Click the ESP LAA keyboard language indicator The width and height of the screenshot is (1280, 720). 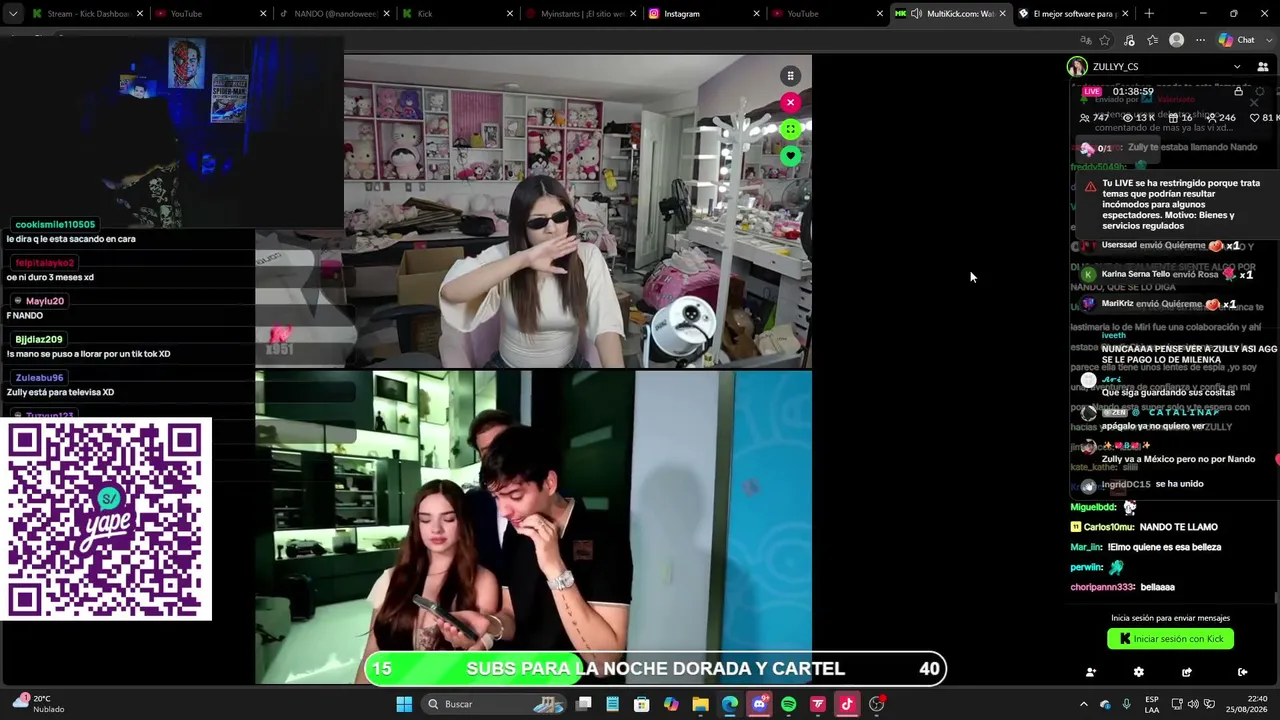point(1152,704)
